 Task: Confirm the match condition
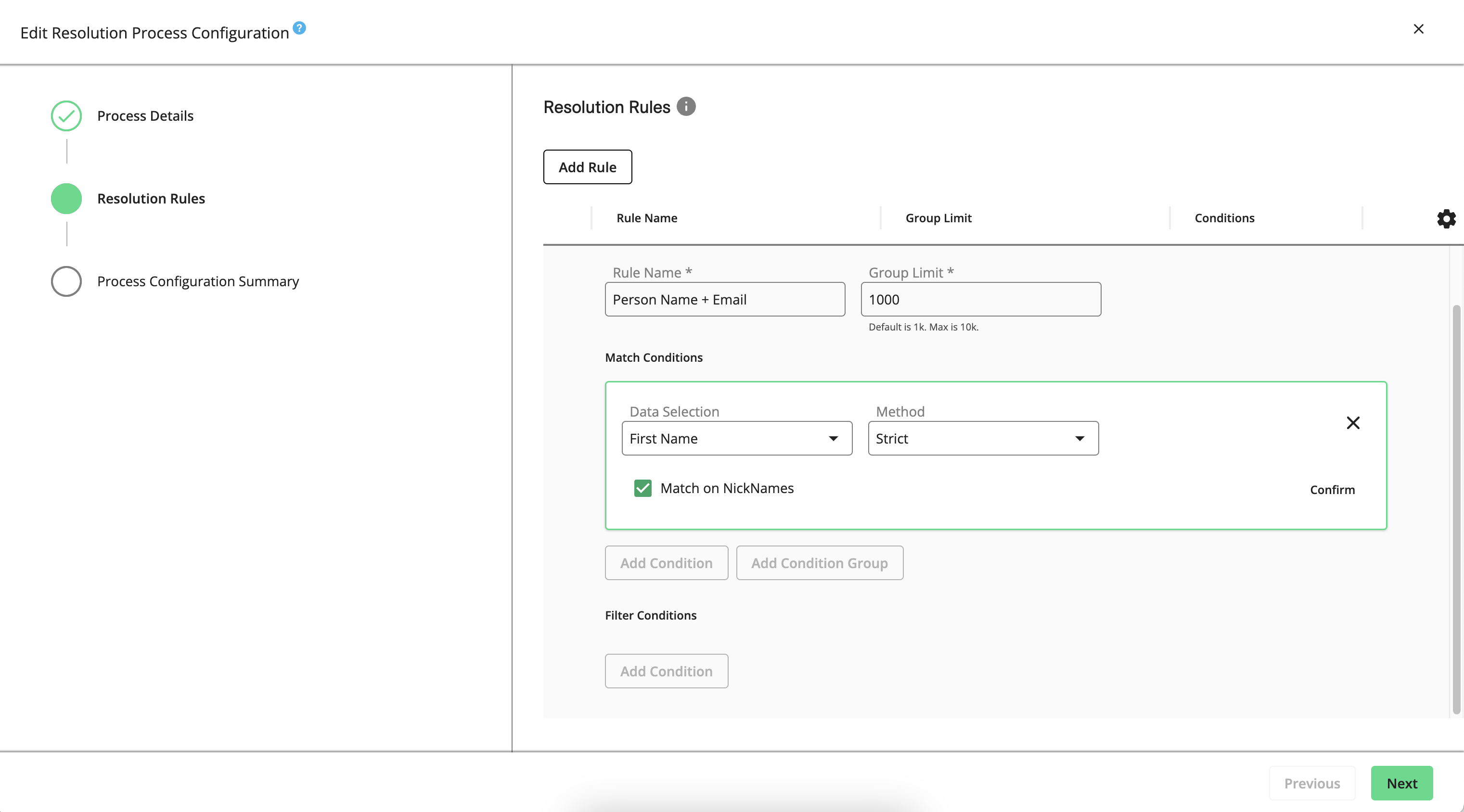pyautogui.click(x=1332, y=490)
